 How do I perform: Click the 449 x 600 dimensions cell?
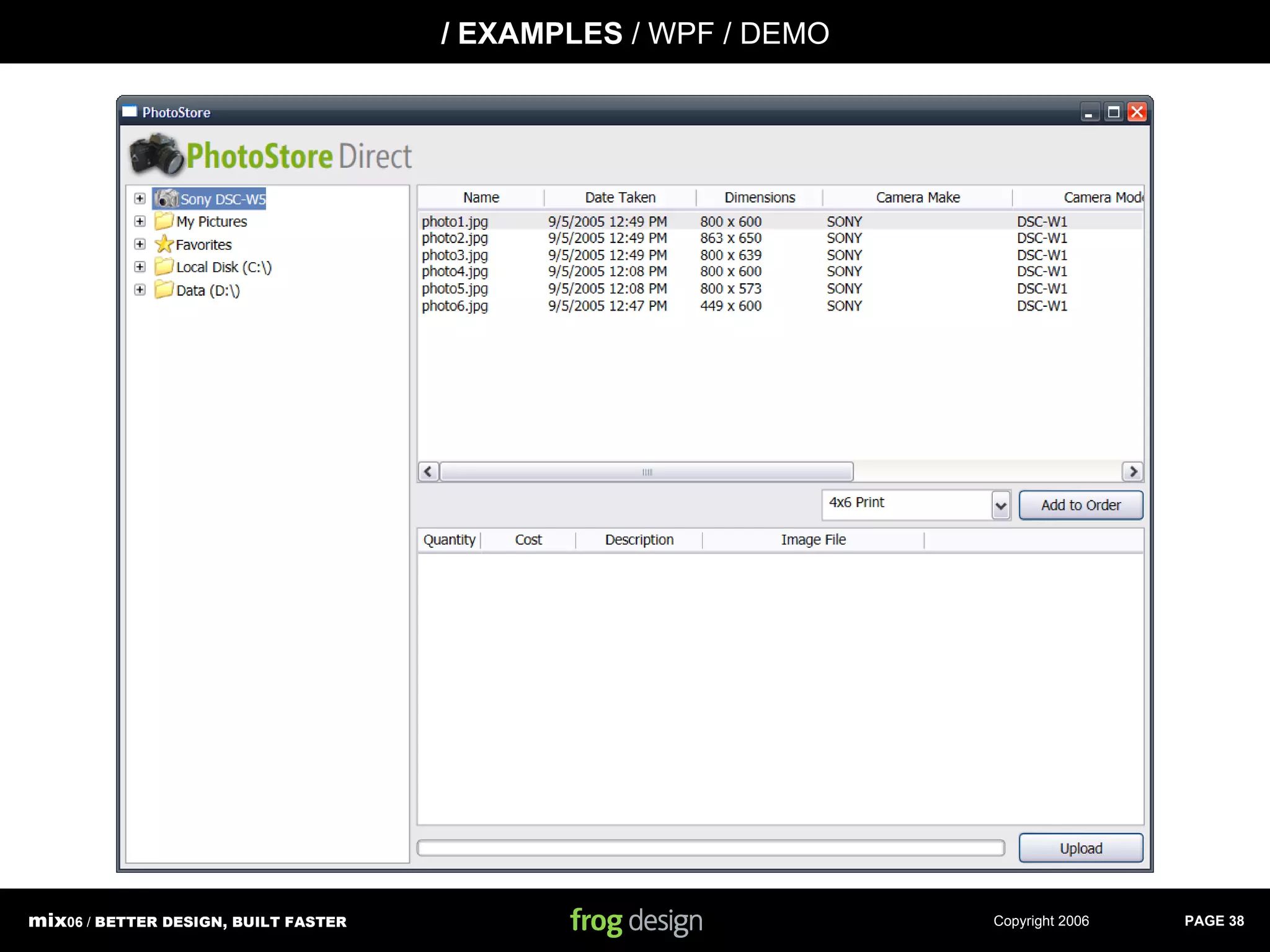(730, 306)
